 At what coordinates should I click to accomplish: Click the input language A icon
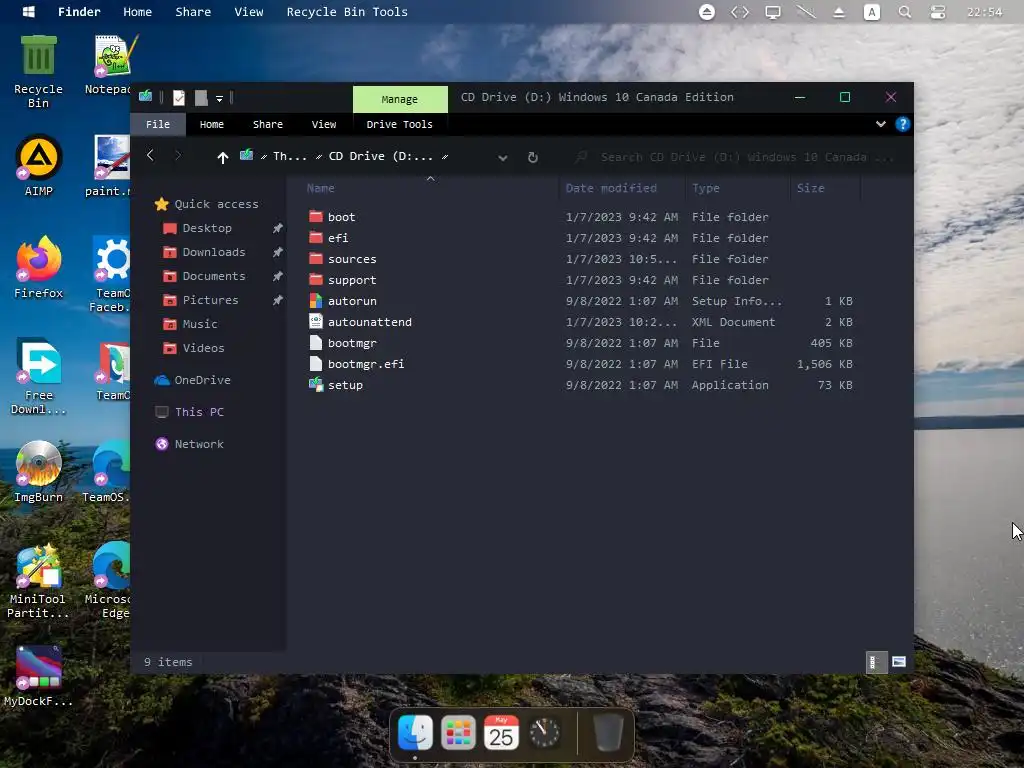[872, 12]
